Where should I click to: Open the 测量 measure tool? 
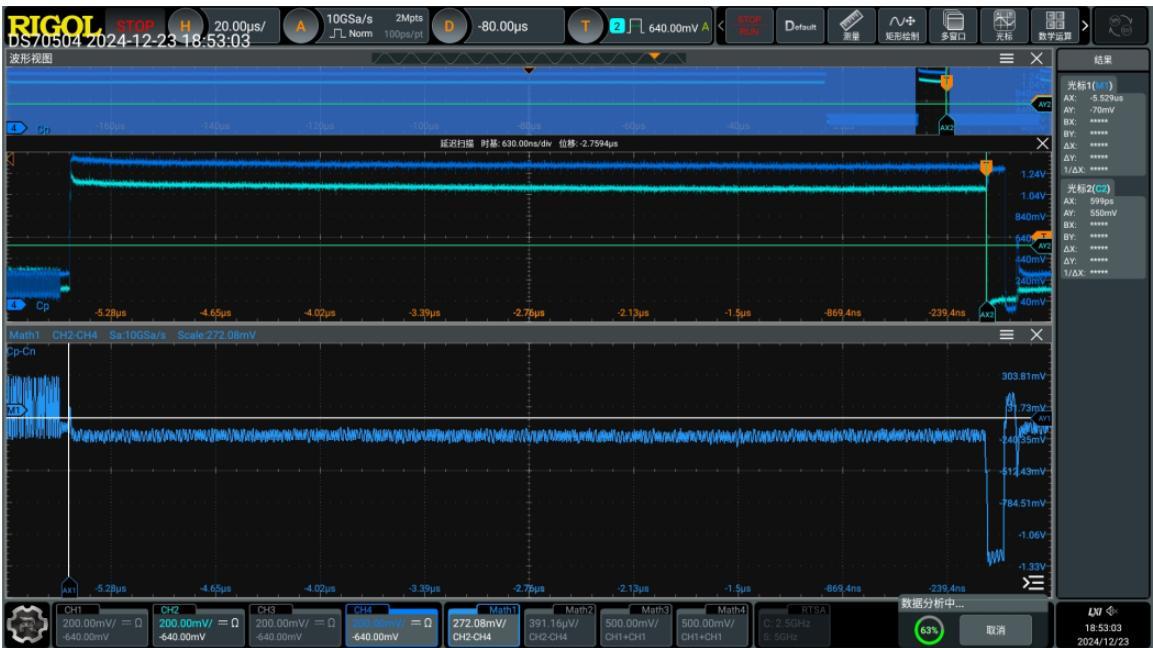[x=851, y=26]
